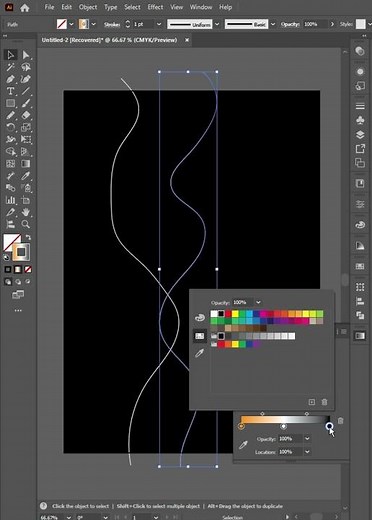Set paint type to Color
The image size is (372, 520).
tap(8, 269)
